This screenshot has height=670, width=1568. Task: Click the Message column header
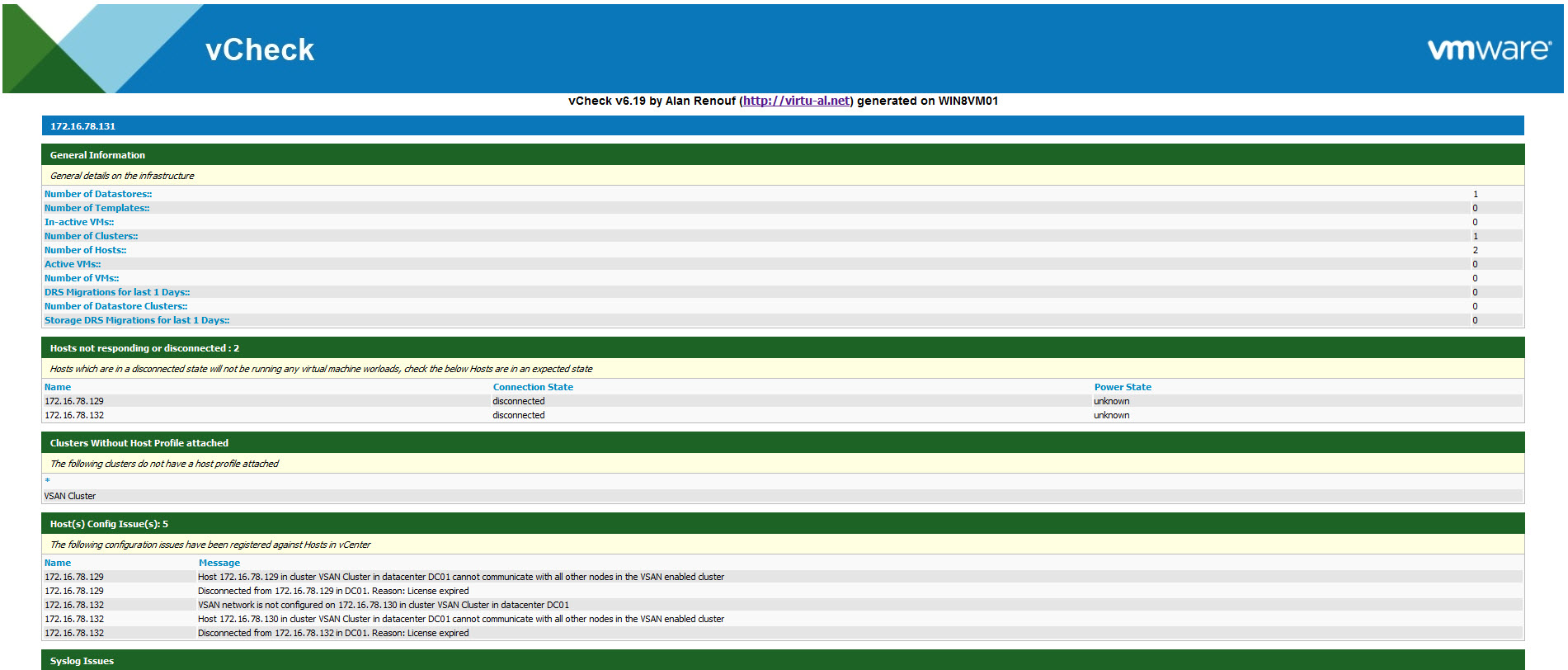click(x=219, y=564)
